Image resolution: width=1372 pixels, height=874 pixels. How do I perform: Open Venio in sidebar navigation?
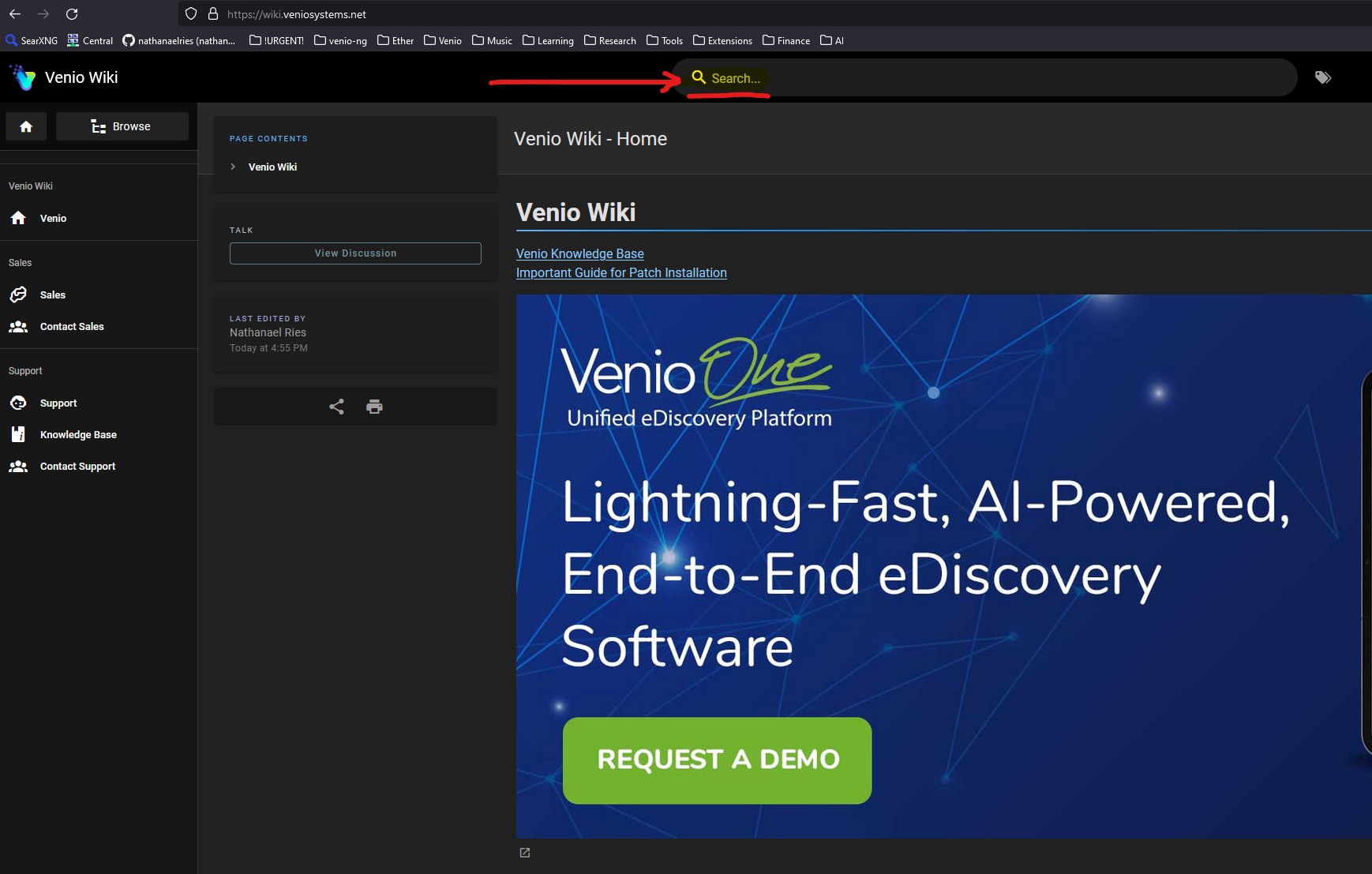pos(99,218)
